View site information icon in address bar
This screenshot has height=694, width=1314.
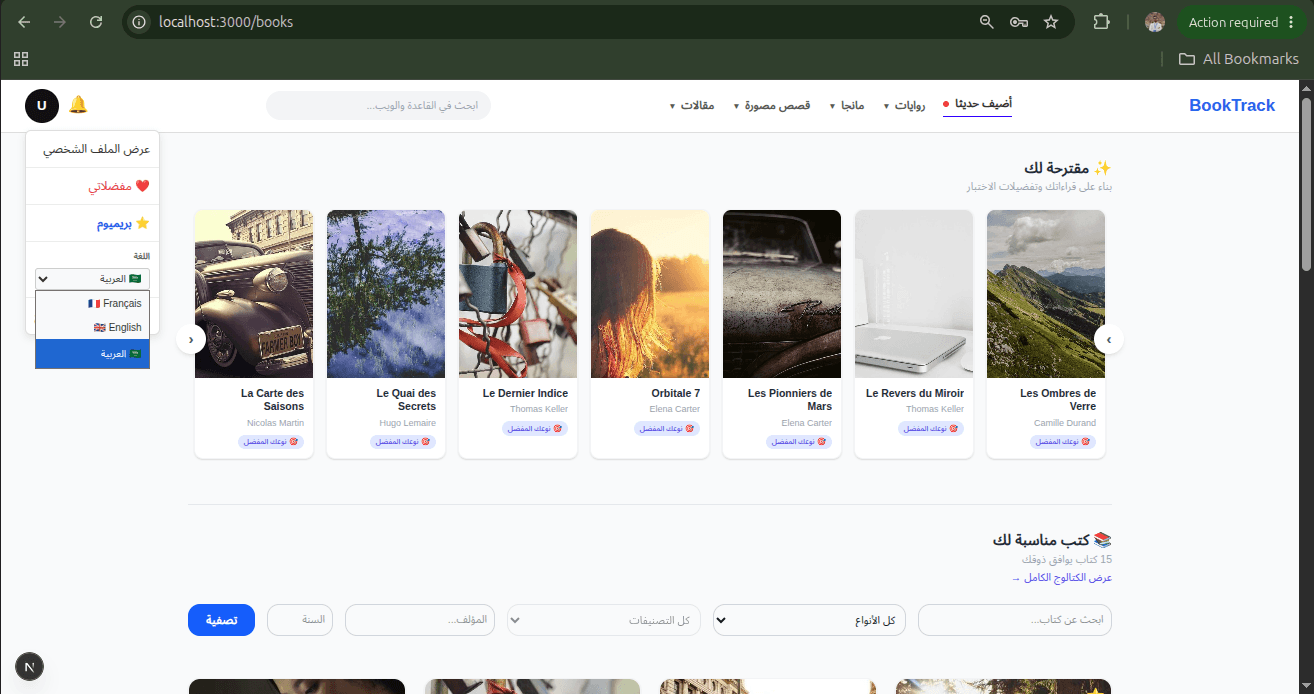click(x=140, y=22)
